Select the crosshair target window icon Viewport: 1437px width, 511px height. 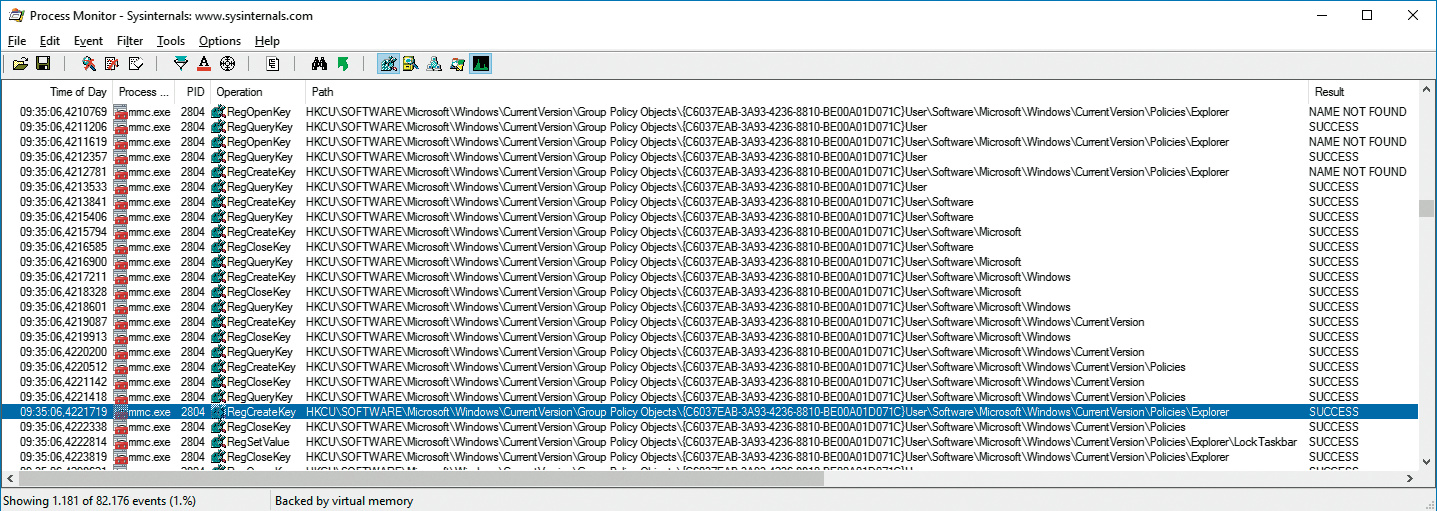227,64
